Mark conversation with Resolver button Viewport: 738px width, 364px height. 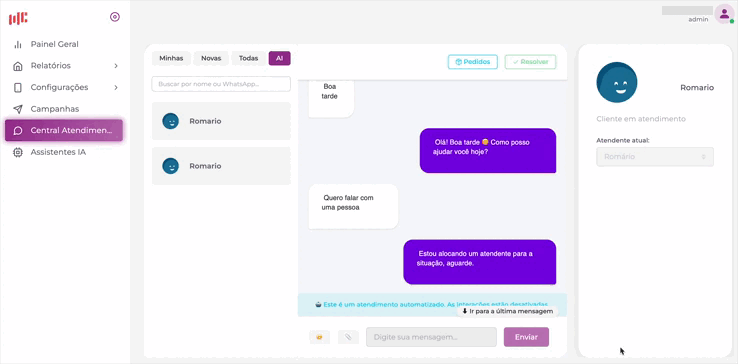click(530, 62)
